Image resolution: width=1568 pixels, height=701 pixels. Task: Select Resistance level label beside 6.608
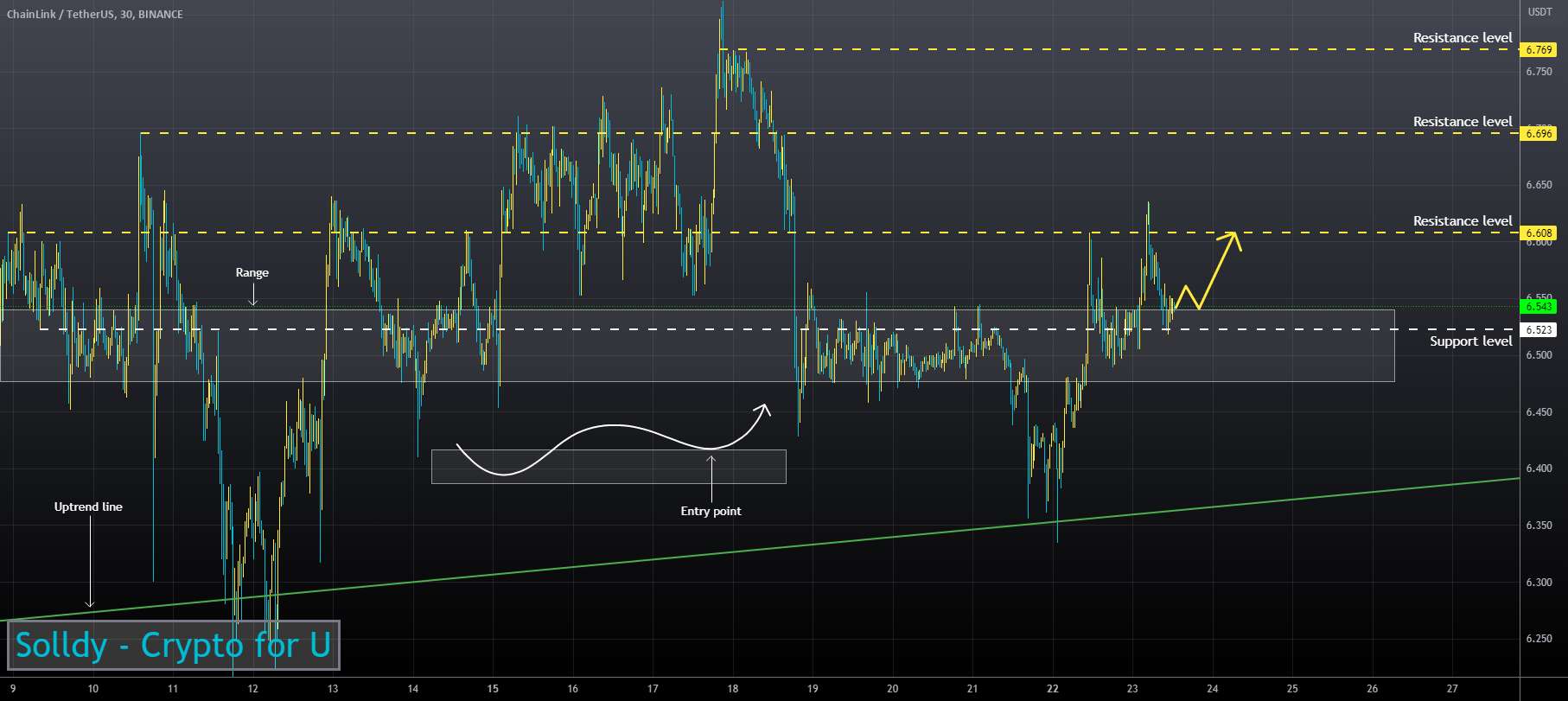[1463, 221]
